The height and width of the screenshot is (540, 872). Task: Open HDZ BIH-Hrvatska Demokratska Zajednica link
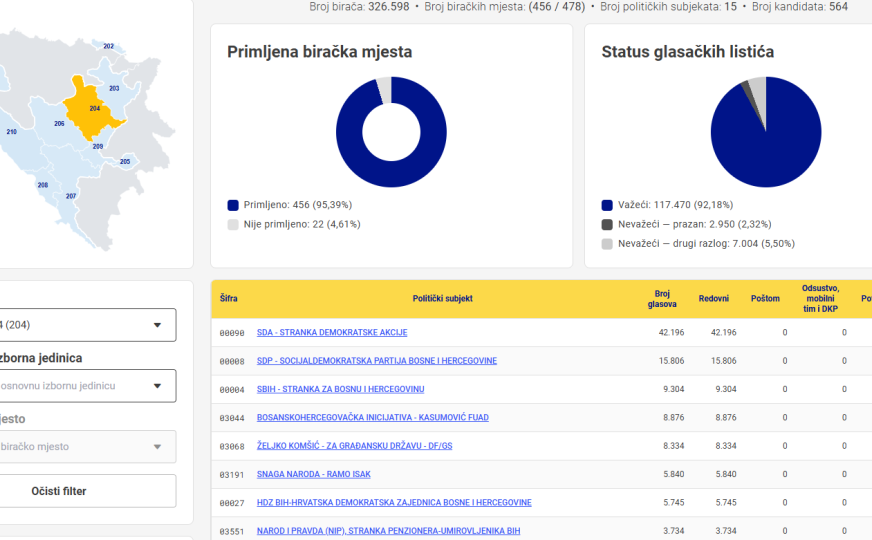pos(394,503)
